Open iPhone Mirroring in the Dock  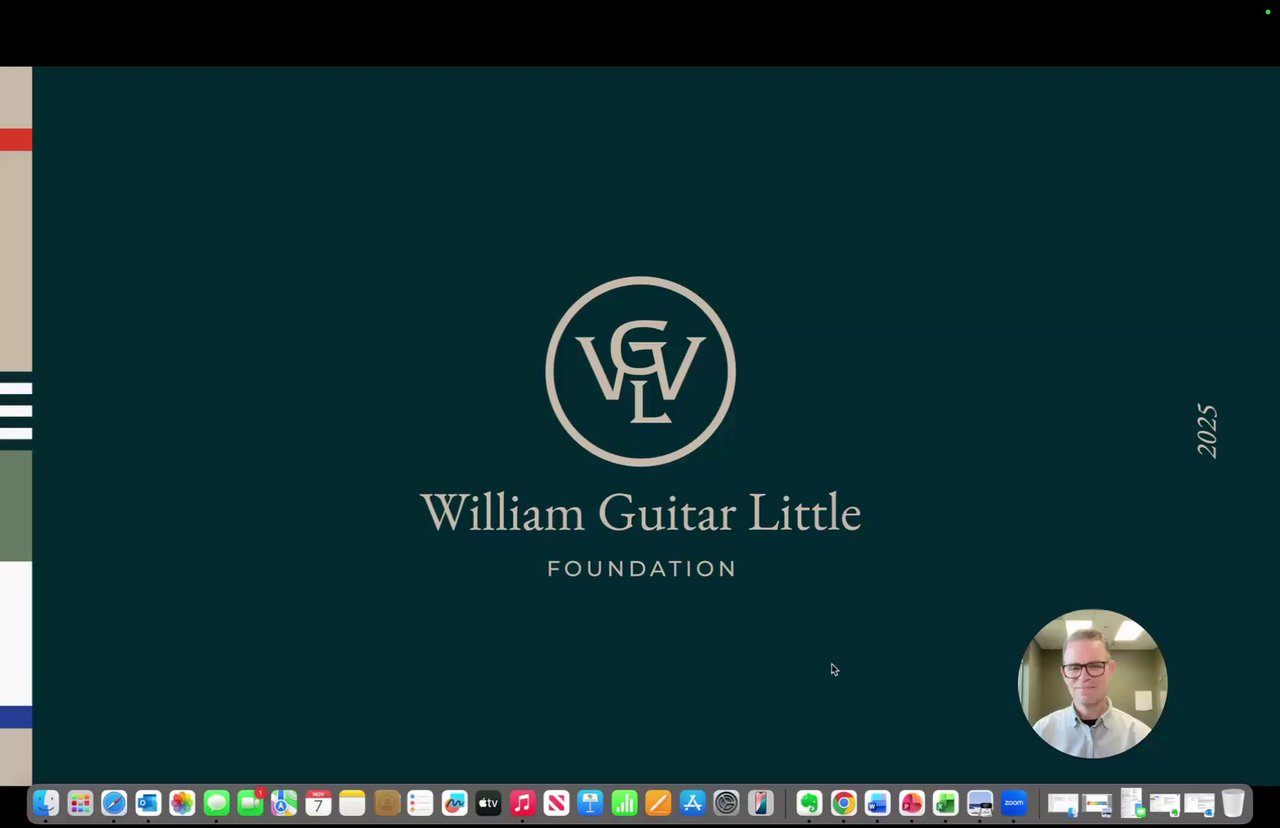click(x=761, y=803)
